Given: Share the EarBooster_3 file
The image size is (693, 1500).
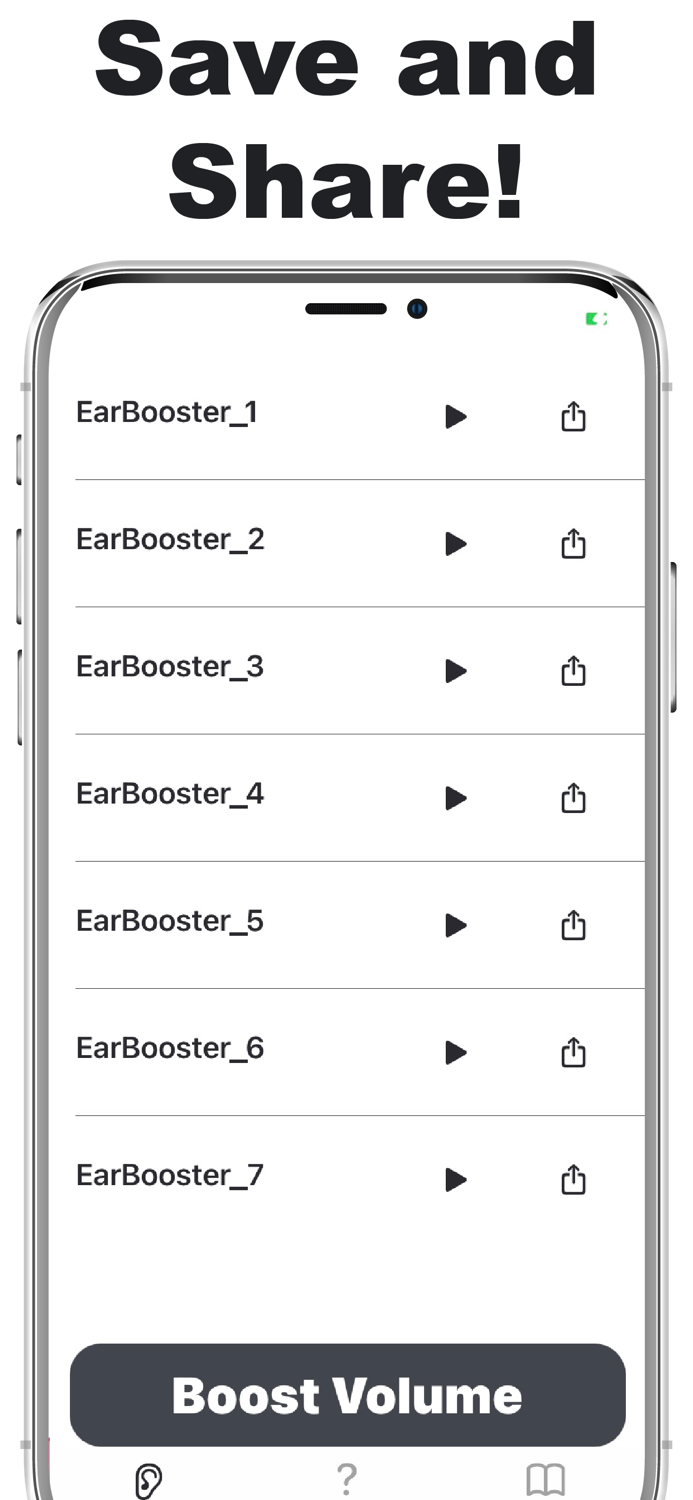Looking at the screenshot, I should point(573,671).
